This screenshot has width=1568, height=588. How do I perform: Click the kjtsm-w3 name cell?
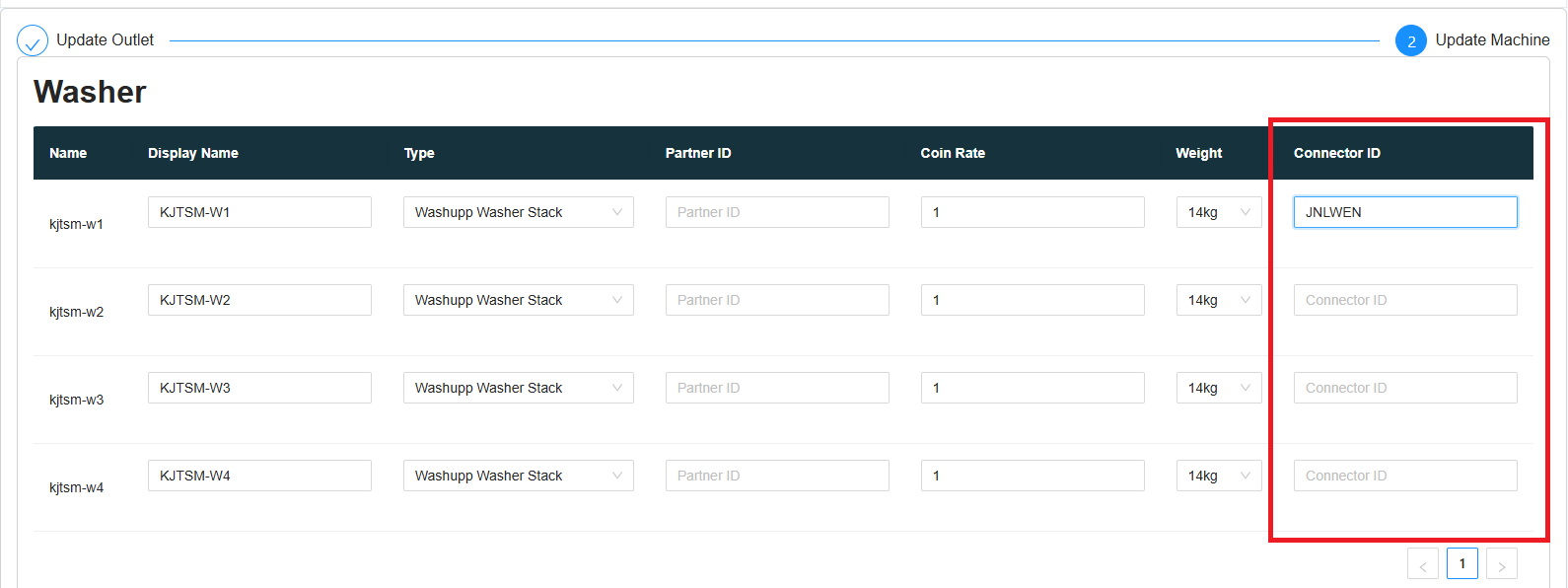(x=76, y=400)
